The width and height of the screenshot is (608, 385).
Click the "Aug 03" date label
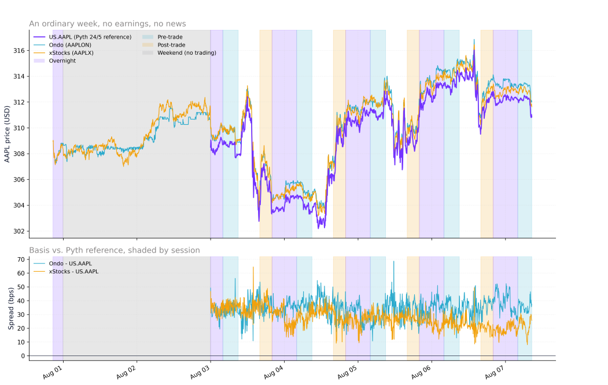[x=199, y=372]
